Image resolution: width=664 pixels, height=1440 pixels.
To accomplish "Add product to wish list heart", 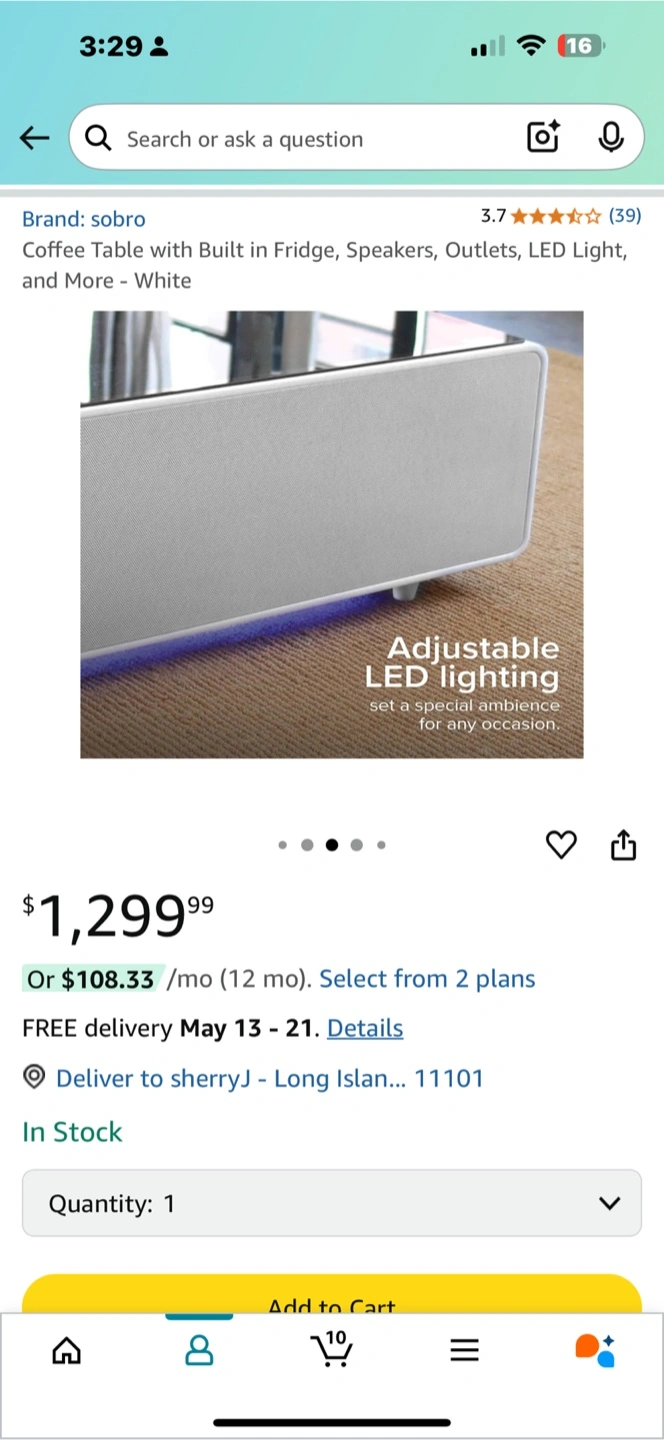I will pyautogui.click(x=561, y=845).
